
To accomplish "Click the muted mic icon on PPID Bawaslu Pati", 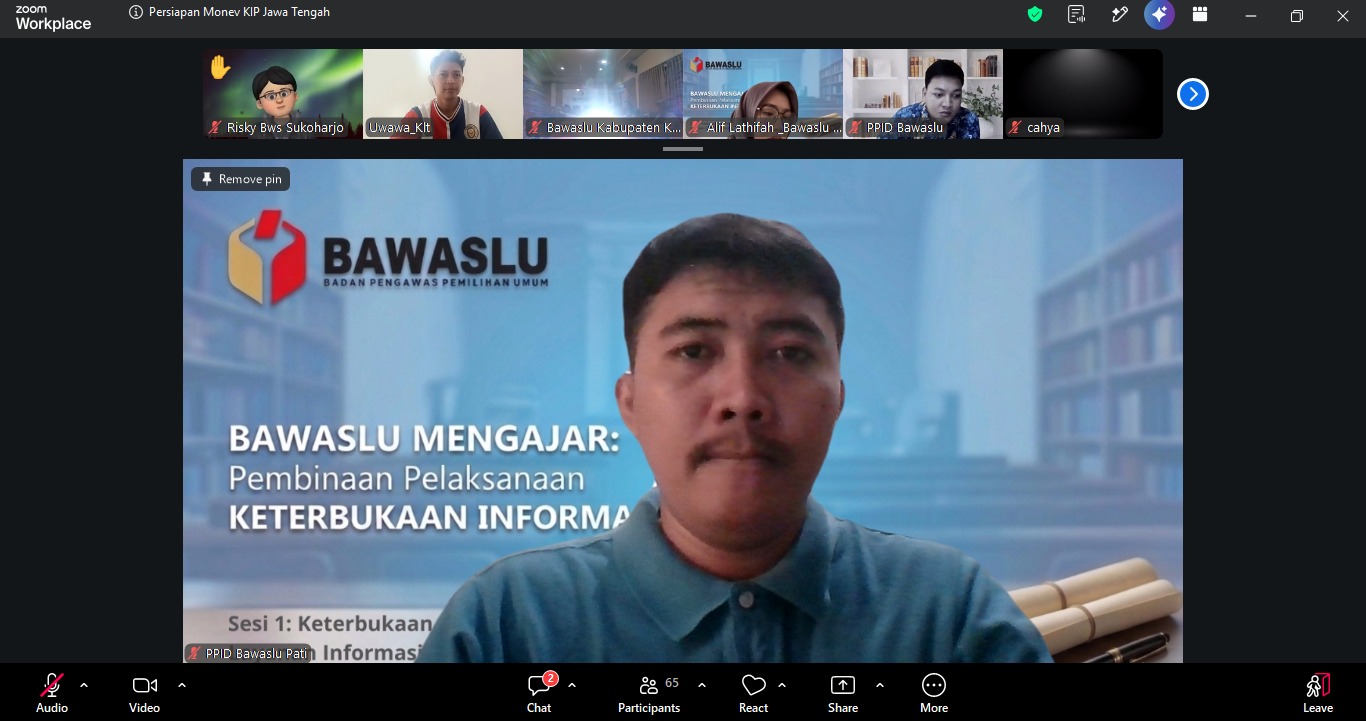I will coord(195,653).
